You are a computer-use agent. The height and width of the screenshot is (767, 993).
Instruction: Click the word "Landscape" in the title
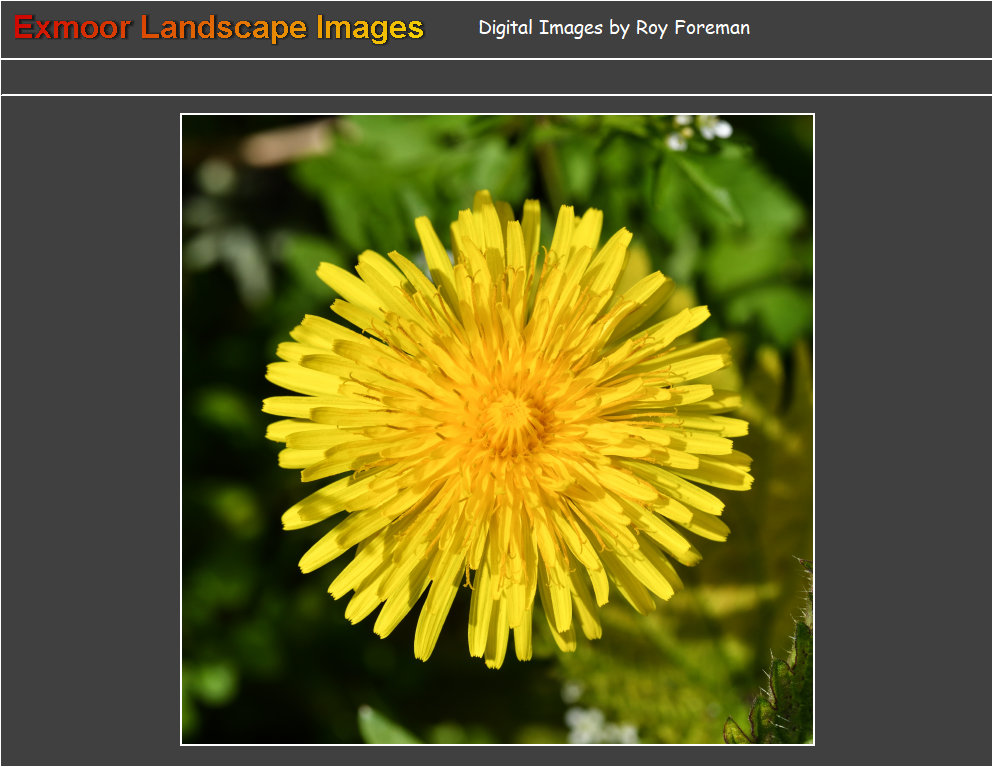(225, 28)
